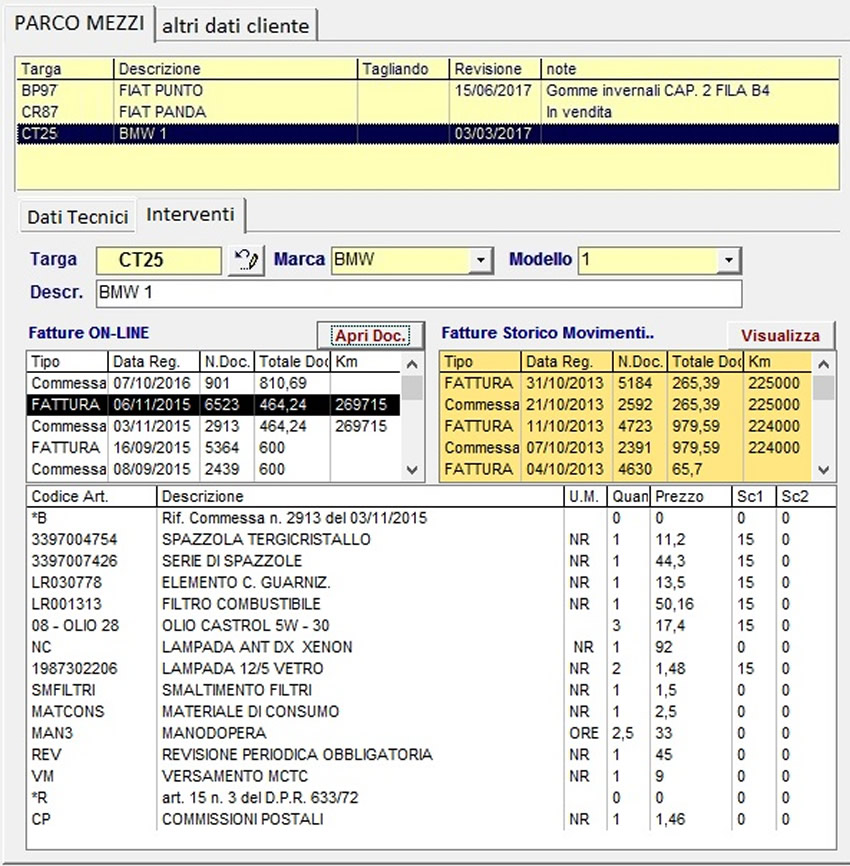
Task: Select Commessa 901 dated 07/10/2016
Action: (213, 383)
